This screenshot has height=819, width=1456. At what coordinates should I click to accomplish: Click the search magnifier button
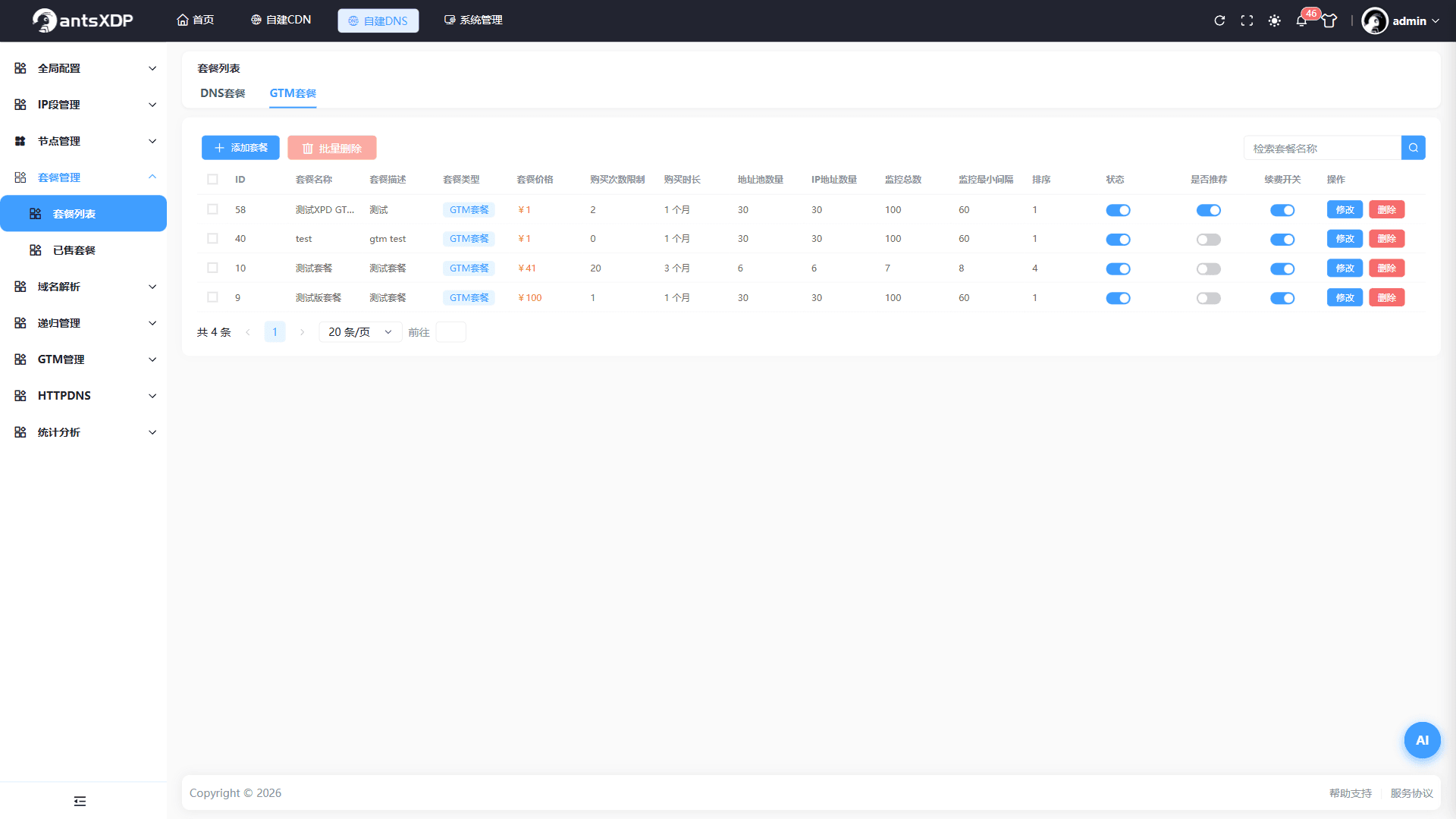(x=1414, y=148)
